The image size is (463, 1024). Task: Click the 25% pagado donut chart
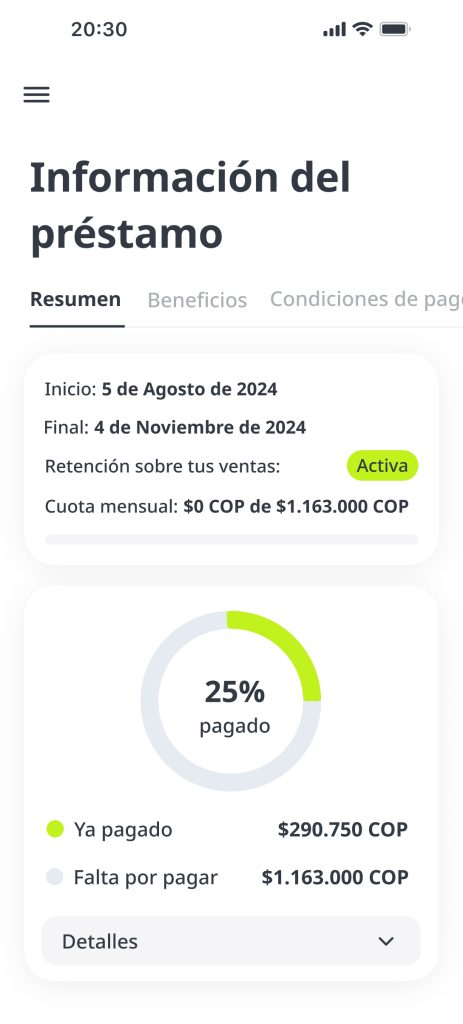231,701
